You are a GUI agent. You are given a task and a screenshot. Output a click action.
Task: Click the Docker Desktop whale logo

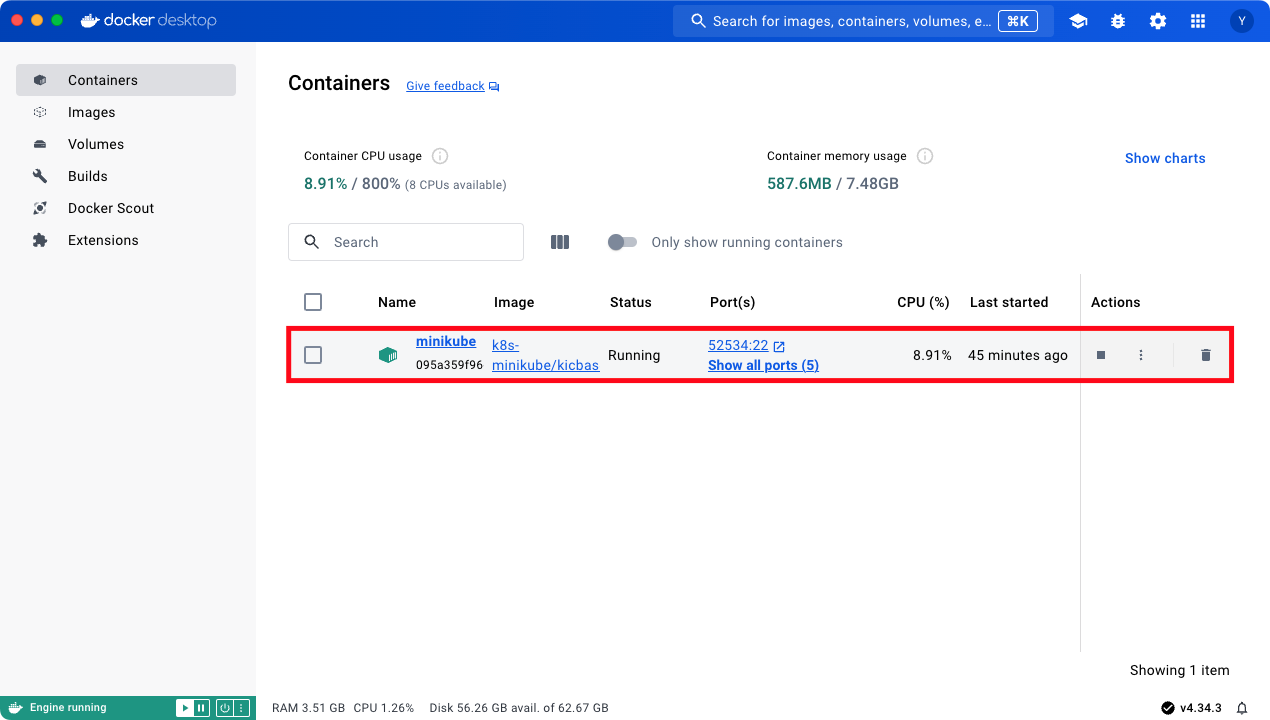90,20
